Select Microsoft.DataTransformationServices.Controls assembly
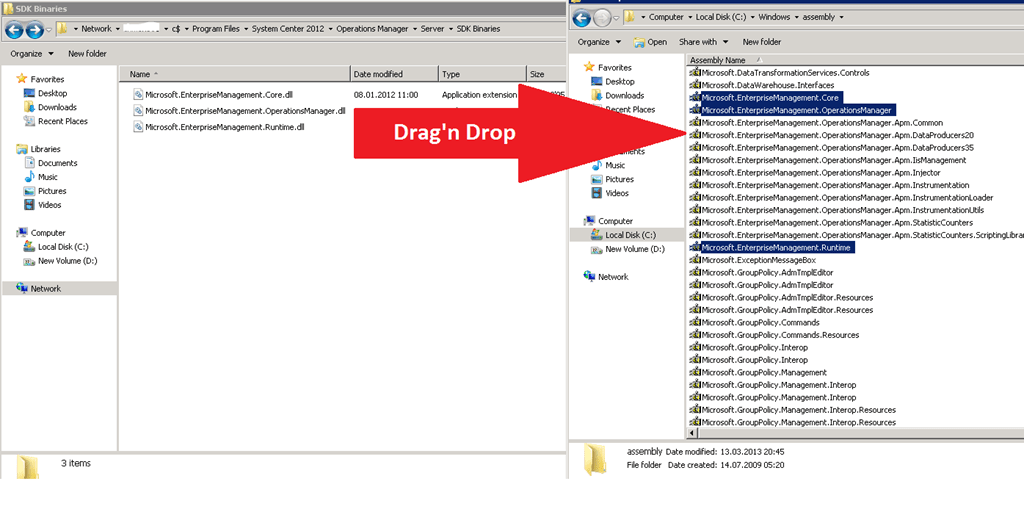This screenshot has width=1024, height=509. [x=785, y=73]
